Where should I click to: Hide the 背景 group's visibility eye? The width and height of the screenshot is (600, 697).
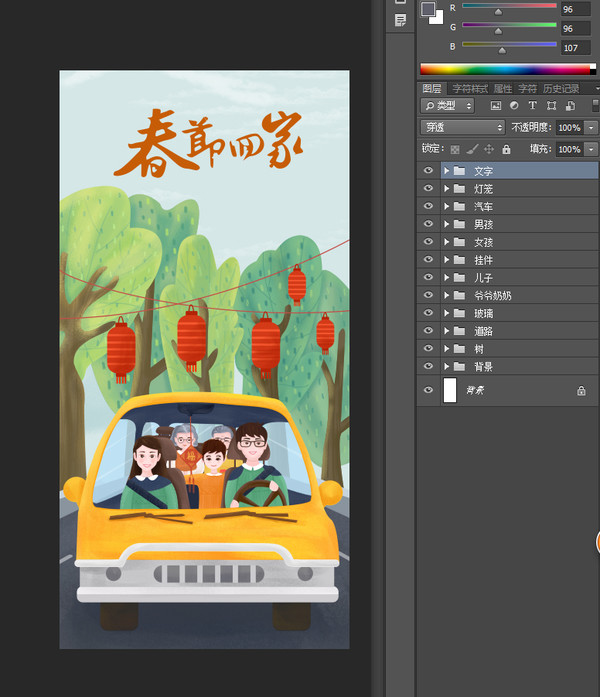[x=428, y=366]
